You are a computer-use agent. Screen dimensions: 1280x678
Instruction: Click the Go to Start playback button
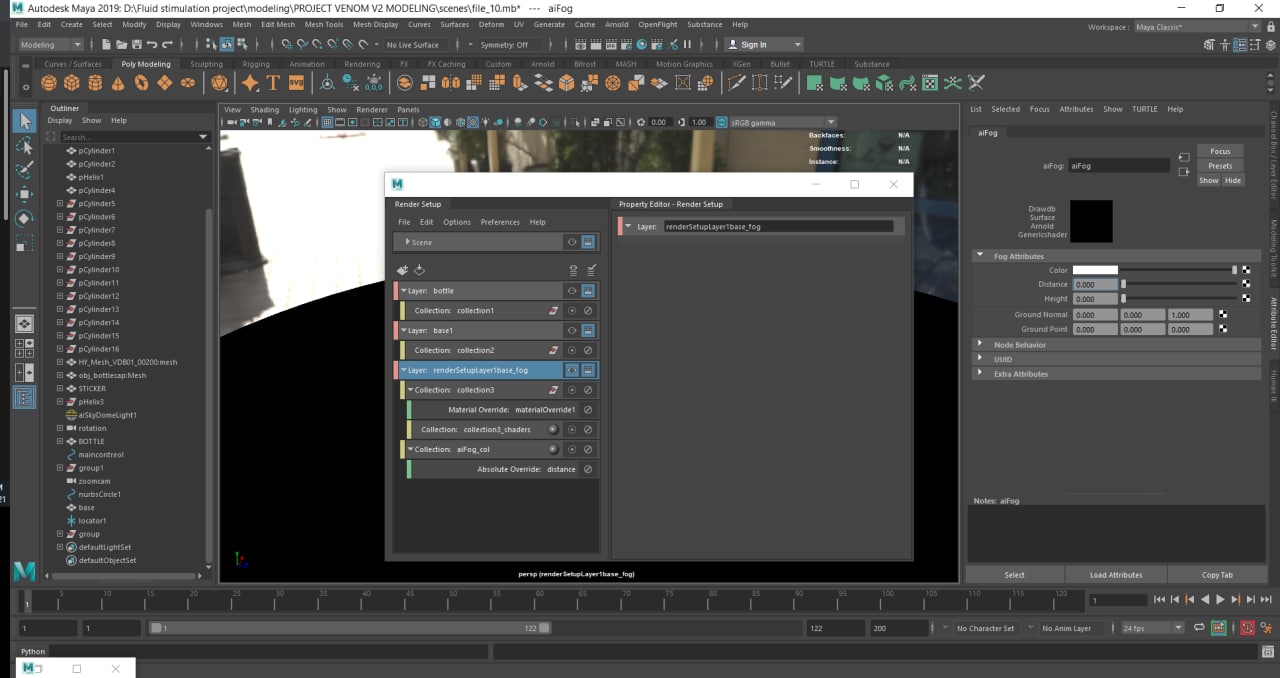coord(1159,600)
